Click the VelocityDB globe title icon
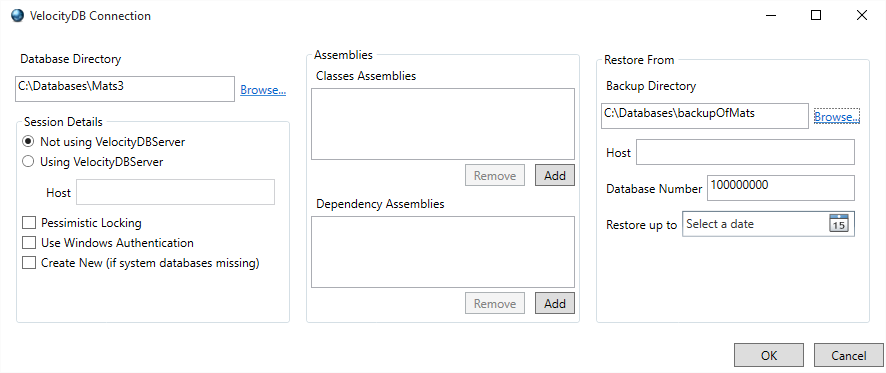The height and width of the screenshot is (373, 886). pos(18,16)
